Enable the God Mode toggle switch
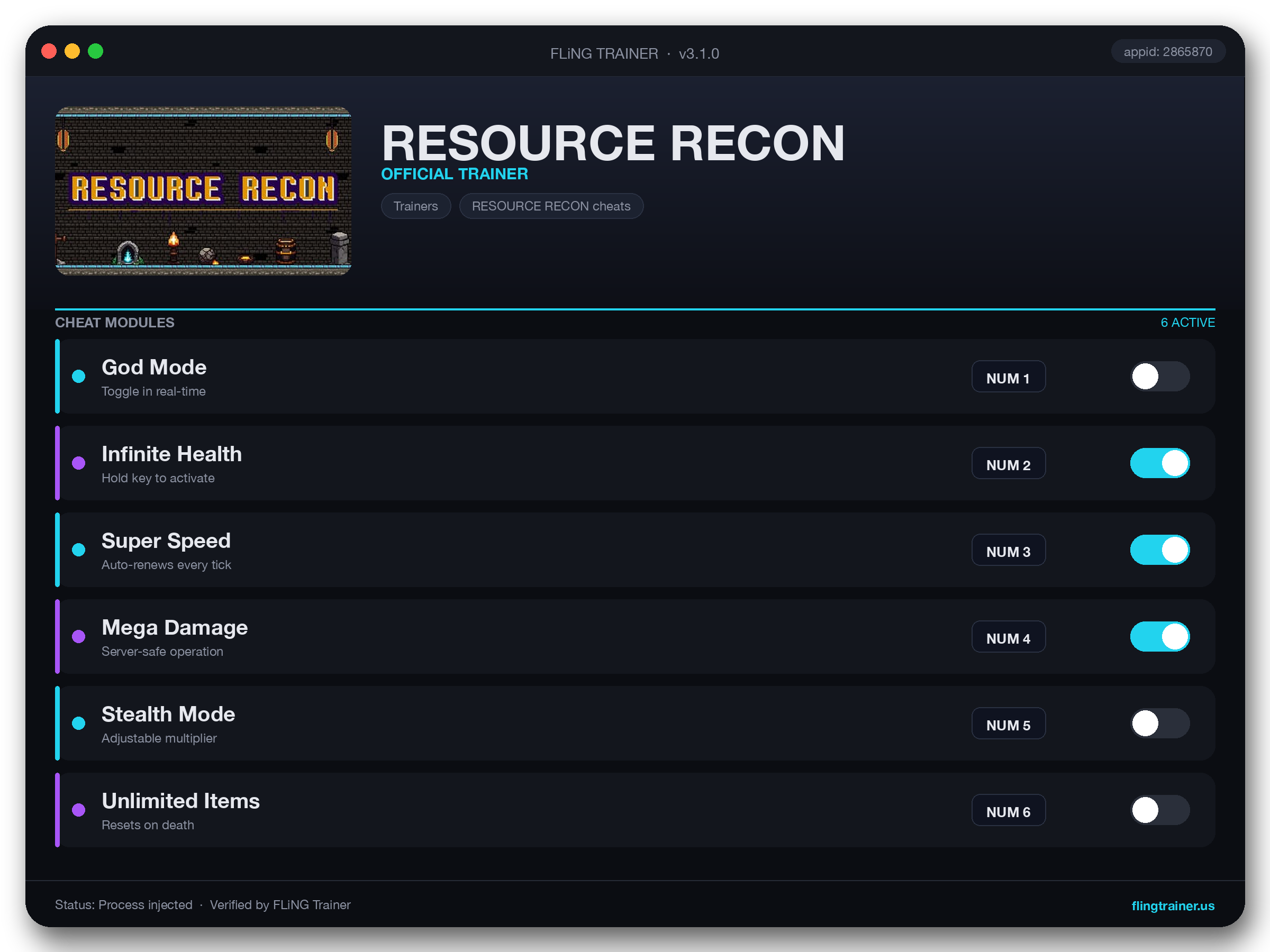The image size is (1270, 952). pos(1160,377)
